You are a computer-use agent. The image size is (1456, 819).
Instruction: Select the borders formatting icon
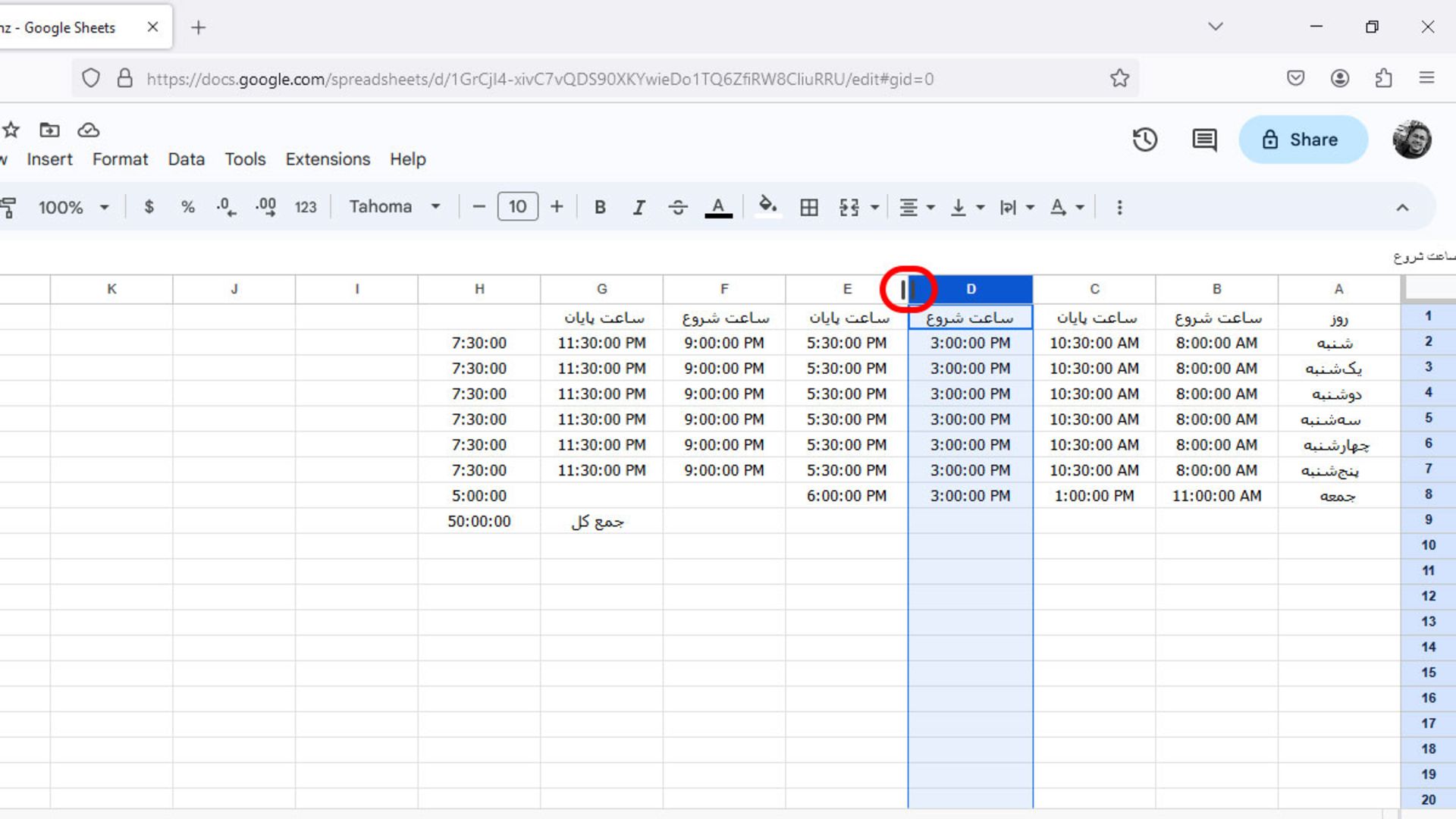pos(809,207)
